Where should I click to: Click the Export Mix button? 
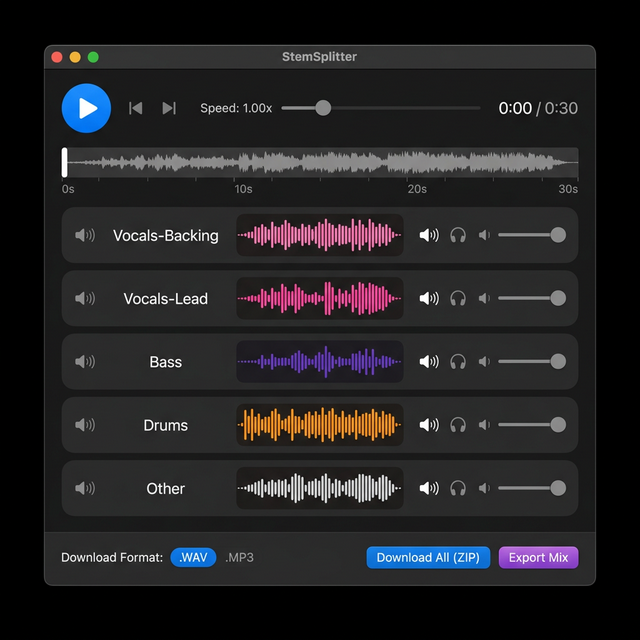538,558
